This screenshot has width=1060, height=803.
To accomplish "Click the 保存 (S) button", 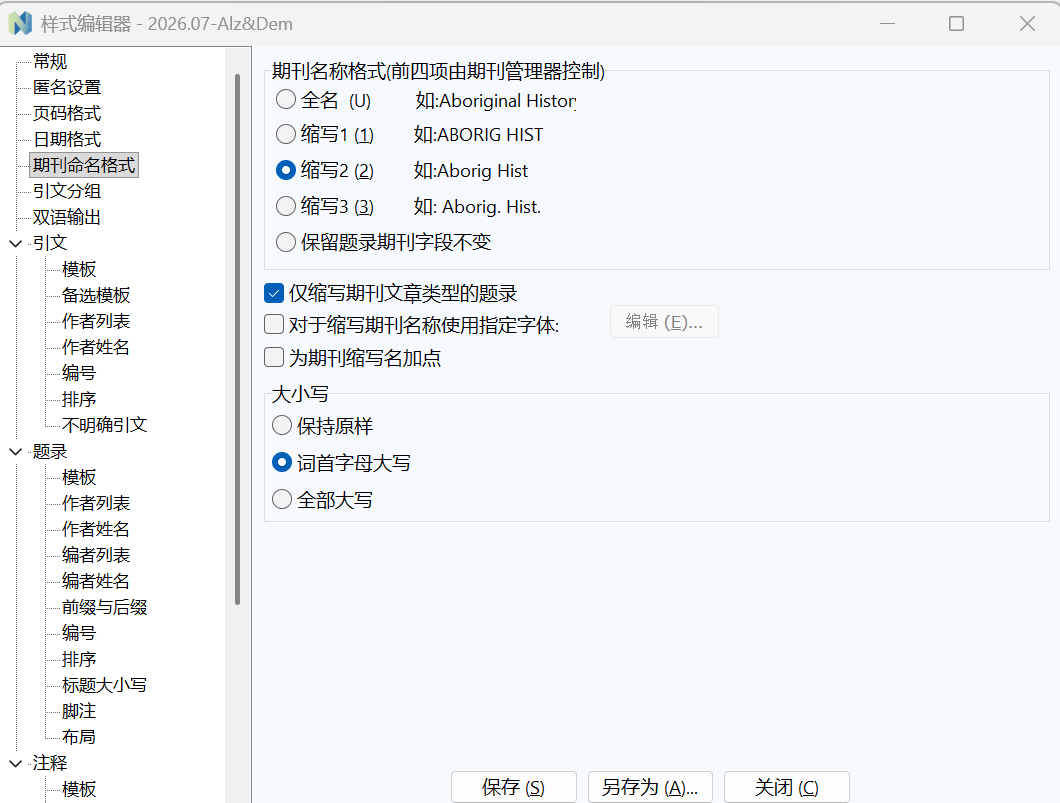I will tap(514, 787).
